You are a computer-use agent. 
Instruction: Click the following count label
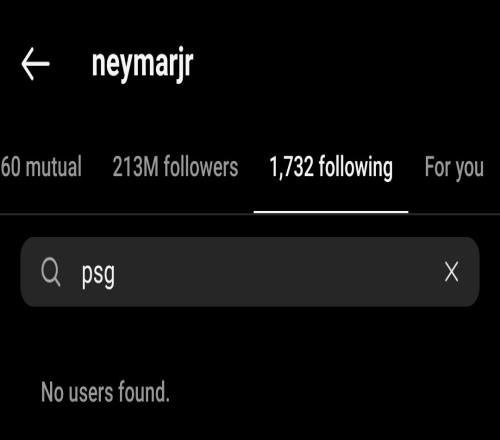tap(331, 167)
